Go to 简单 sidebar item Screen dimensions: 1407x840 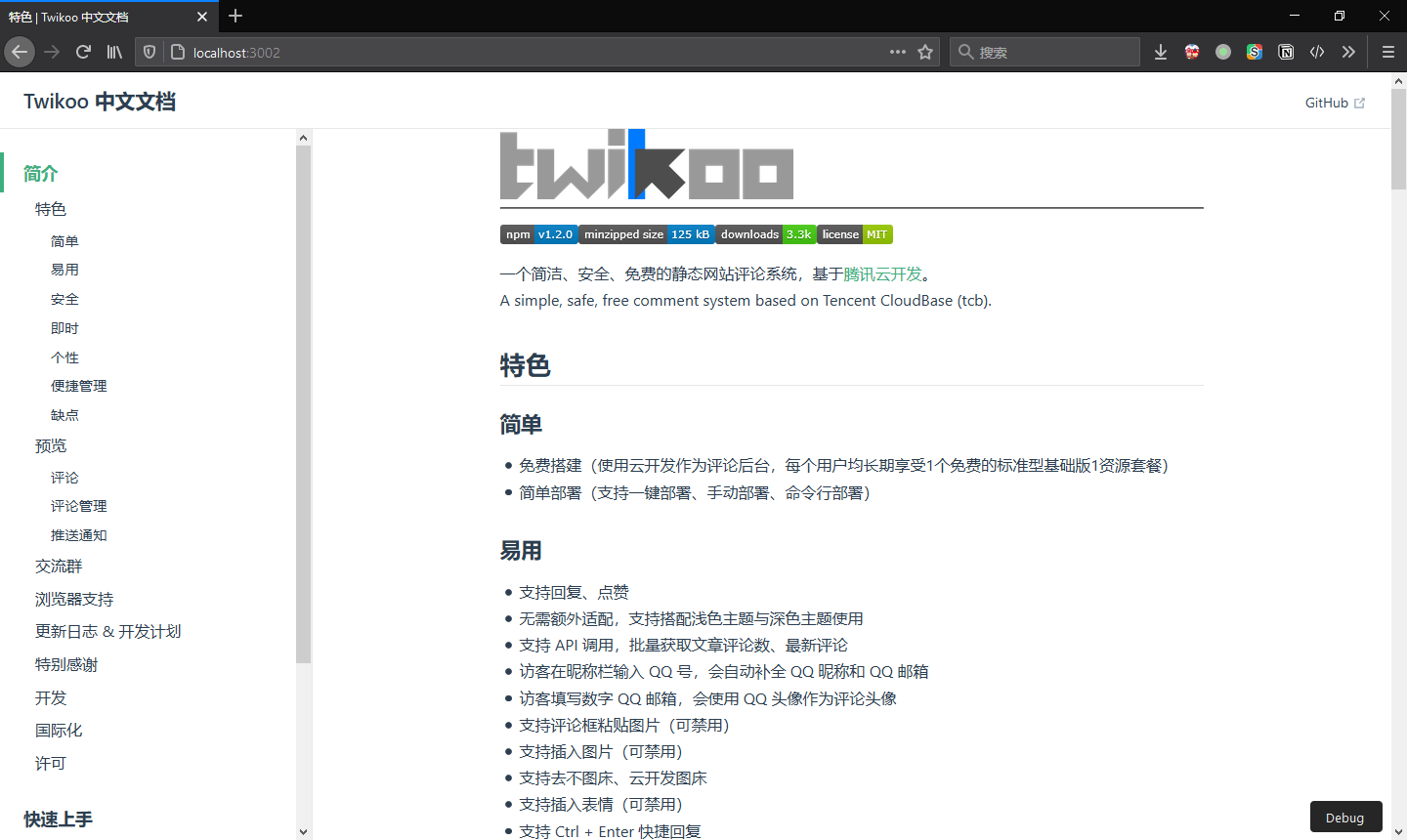coord(64,241)
